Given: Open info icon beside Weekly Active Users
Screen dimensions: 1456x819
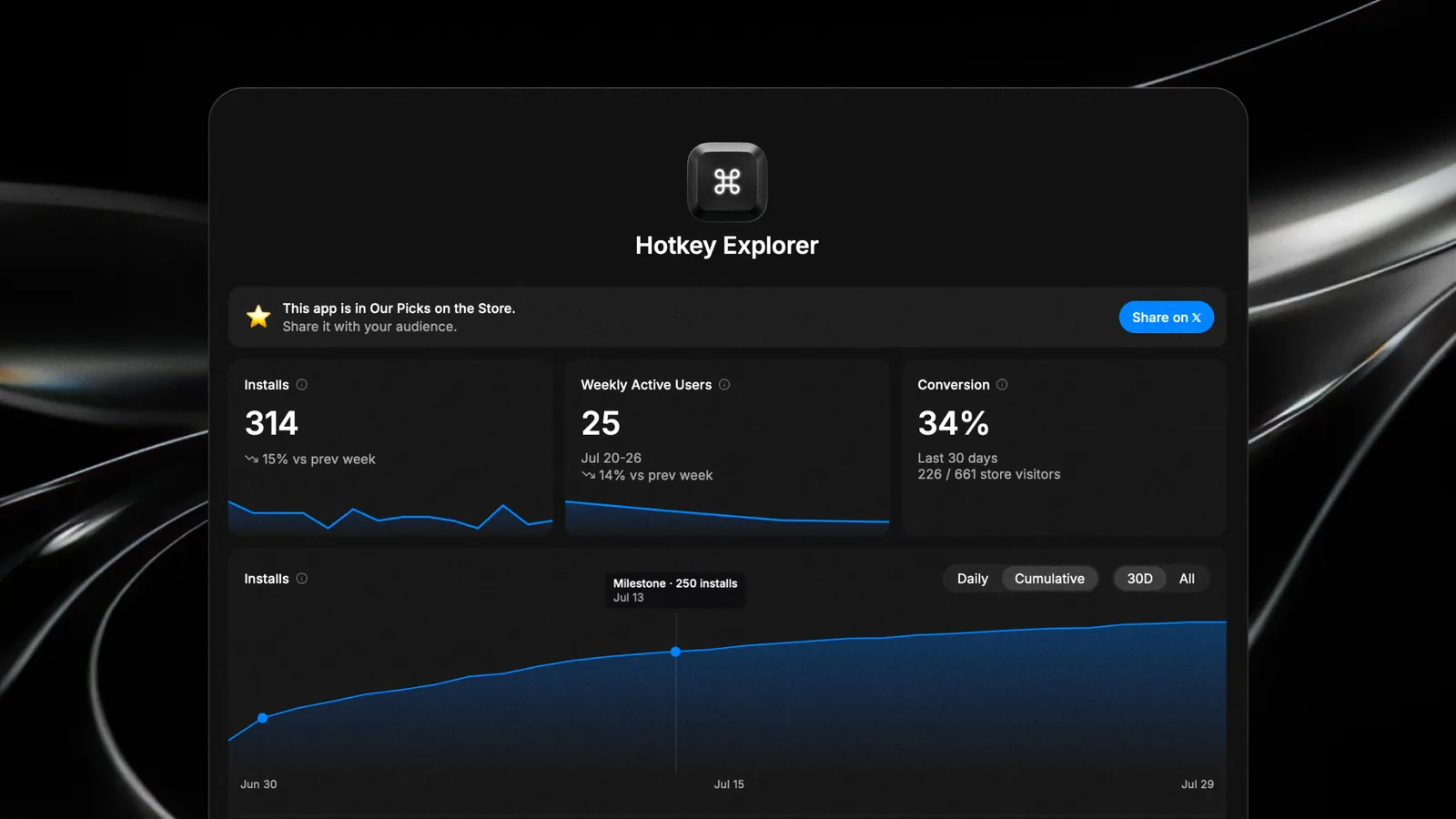Looking at the screenshot, I should (724, 384).
